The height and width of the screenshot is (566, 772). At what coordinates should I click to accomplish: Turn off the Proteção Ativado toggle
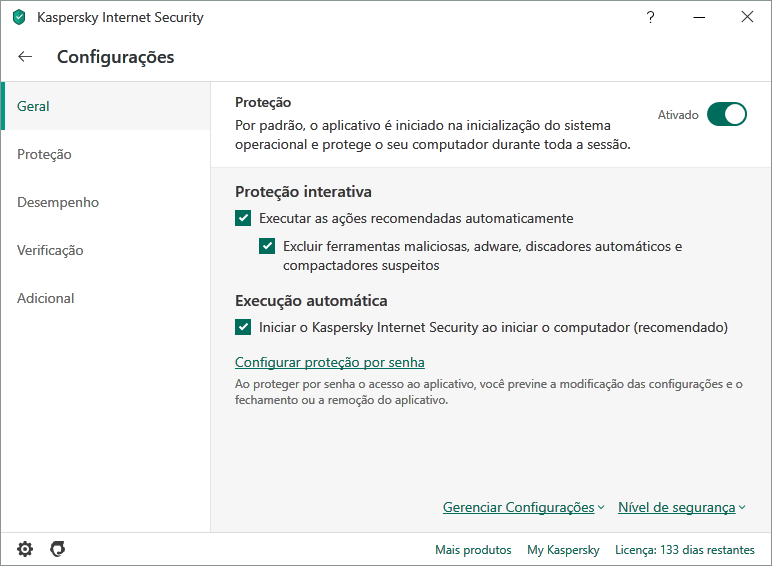click(x=727, y=114)
